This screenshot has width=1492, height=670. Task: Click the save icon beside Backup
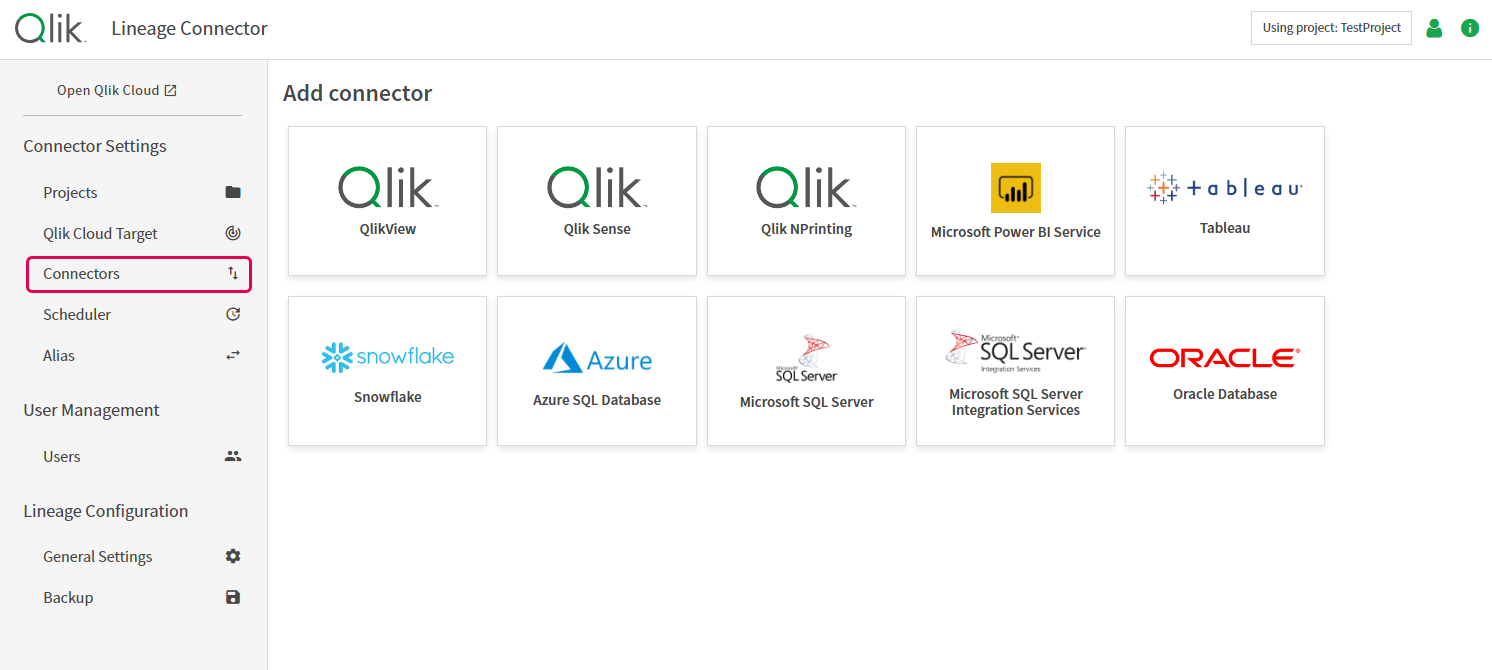[x=232, y=597]
